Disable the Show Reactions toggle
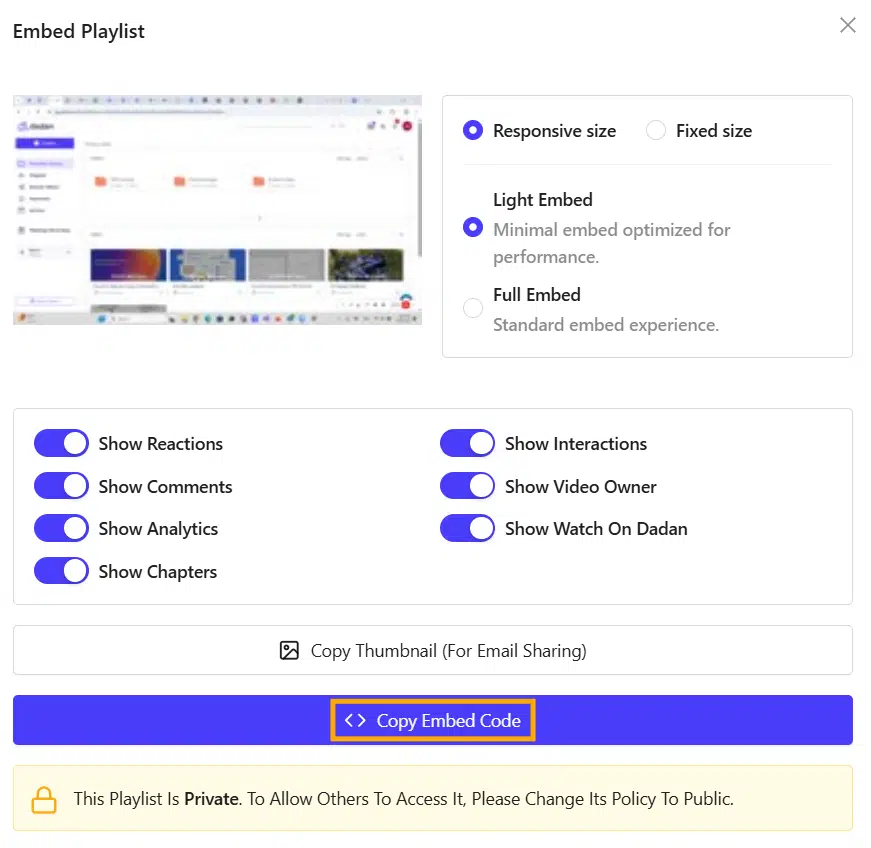Image resolution: width=871 pixels, height=848 pixels. coord(61,443)
